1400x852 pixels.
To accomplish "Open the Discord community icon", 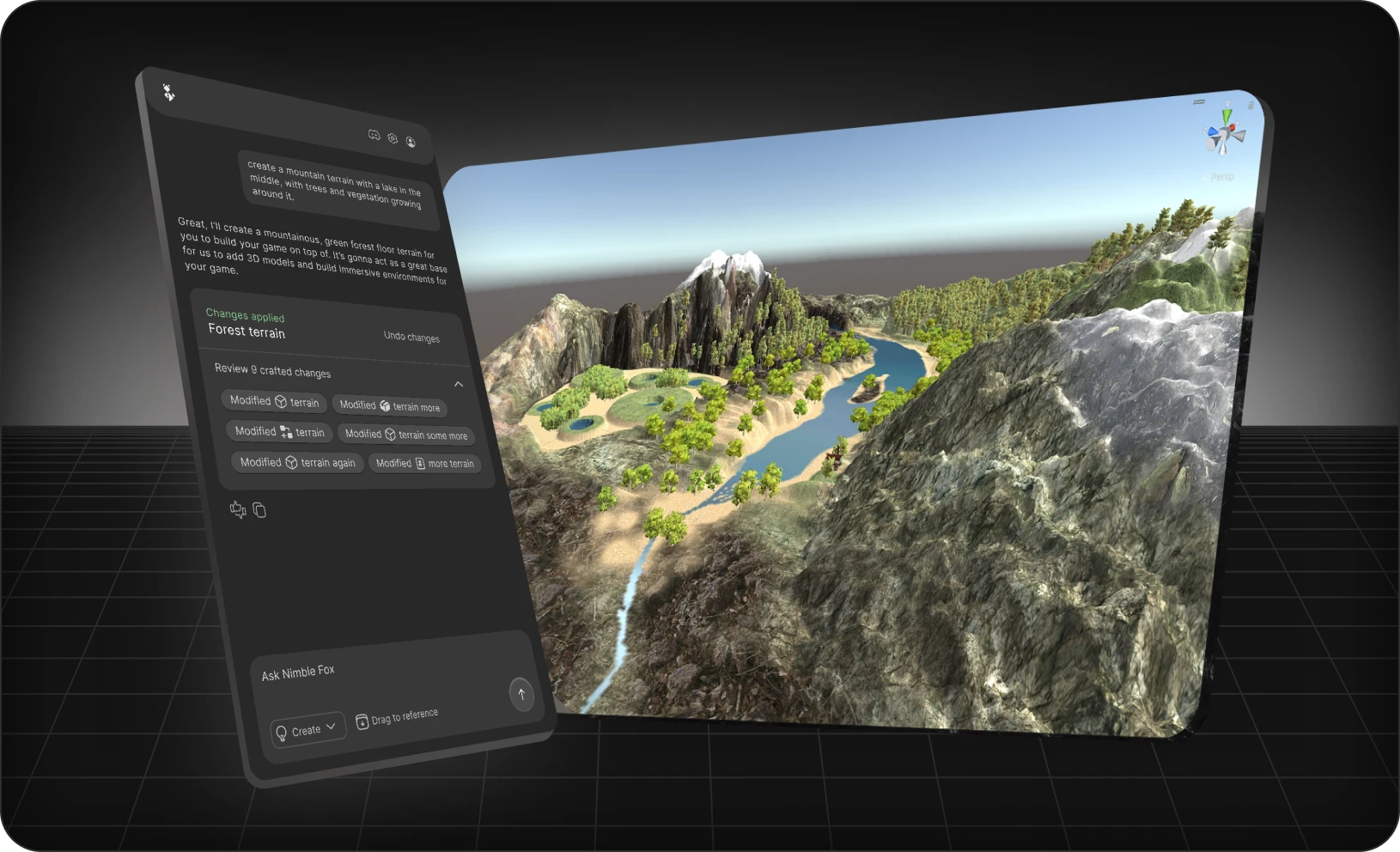I will click(374, 135).
